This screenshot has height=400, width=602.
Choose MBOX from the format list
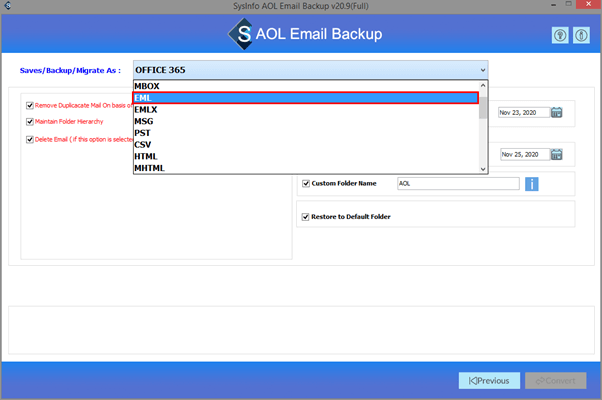point(306,86)
